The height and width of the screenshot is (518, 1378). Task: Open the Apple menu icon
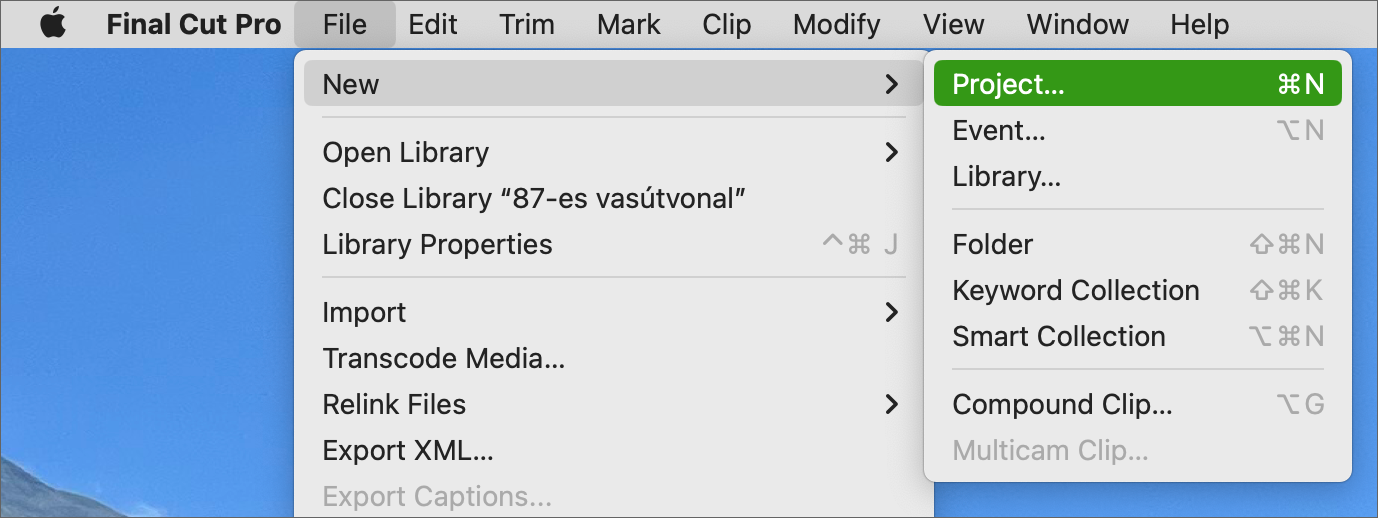click(53, 24)
